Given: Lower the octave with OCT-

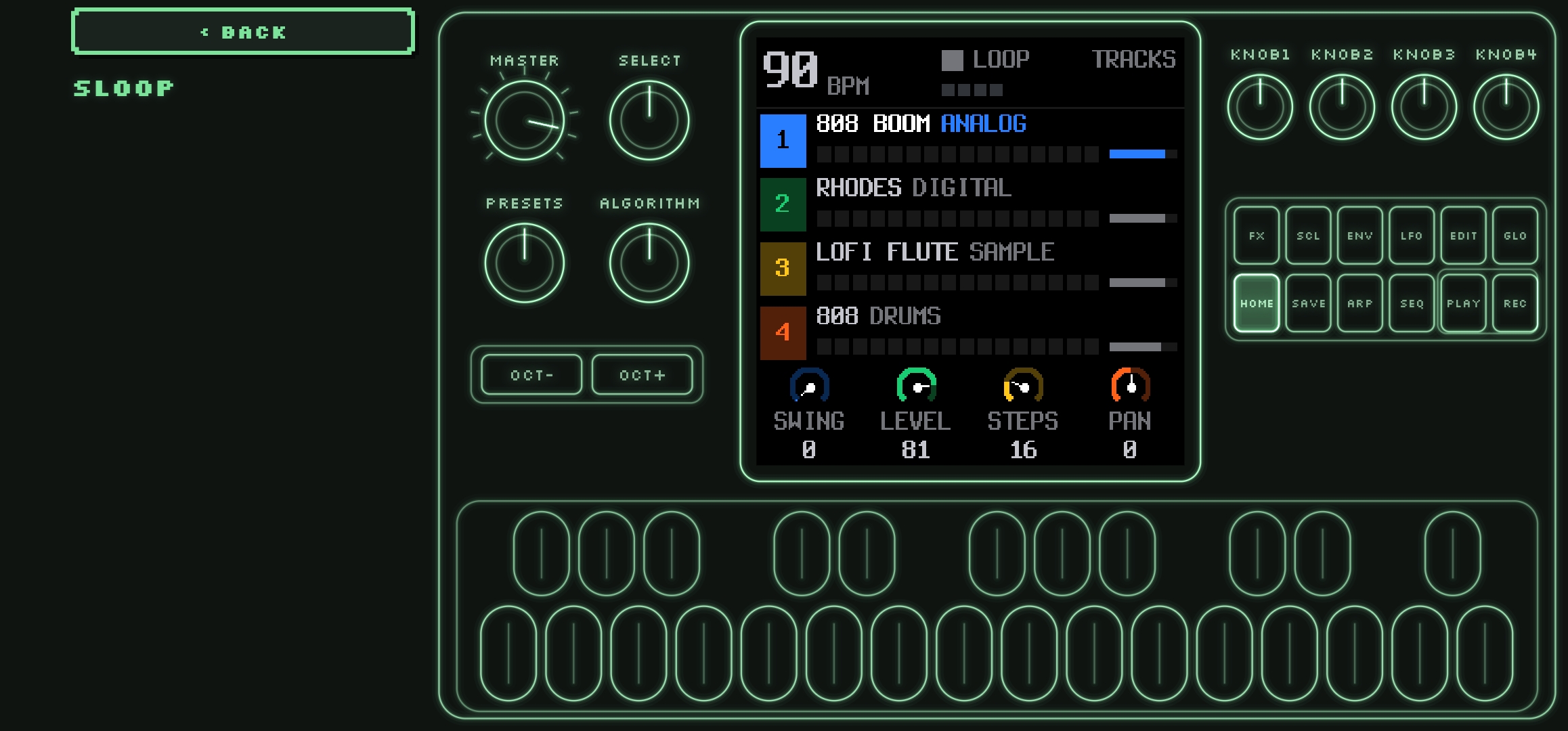Looking at the screenshot, I should pyautogui.click(x=531, y=374).
